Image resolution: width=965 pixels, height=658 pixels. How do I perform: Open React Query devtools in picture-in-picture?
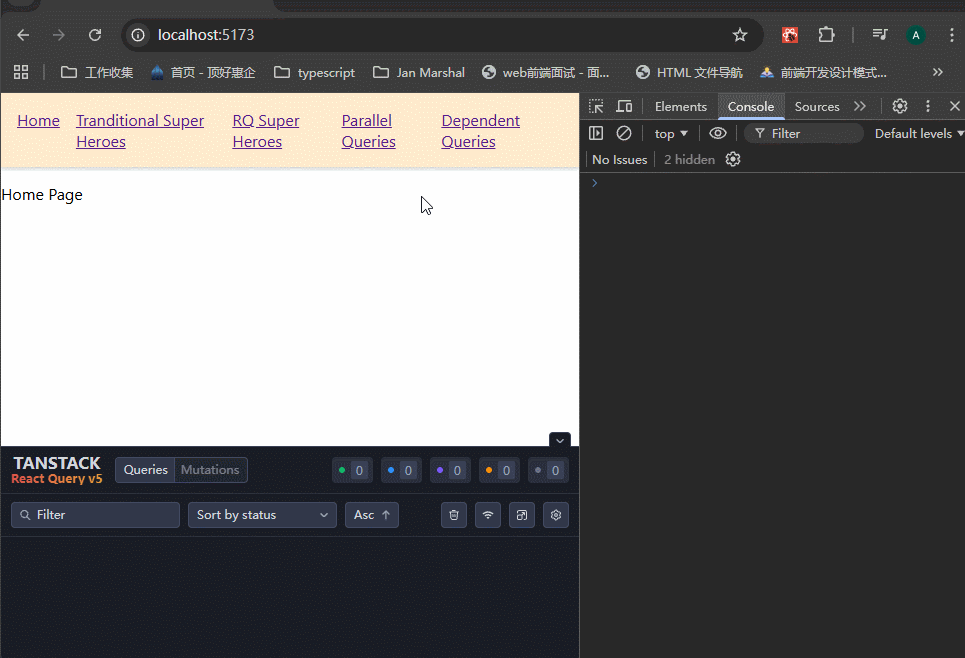coord(522,515)
